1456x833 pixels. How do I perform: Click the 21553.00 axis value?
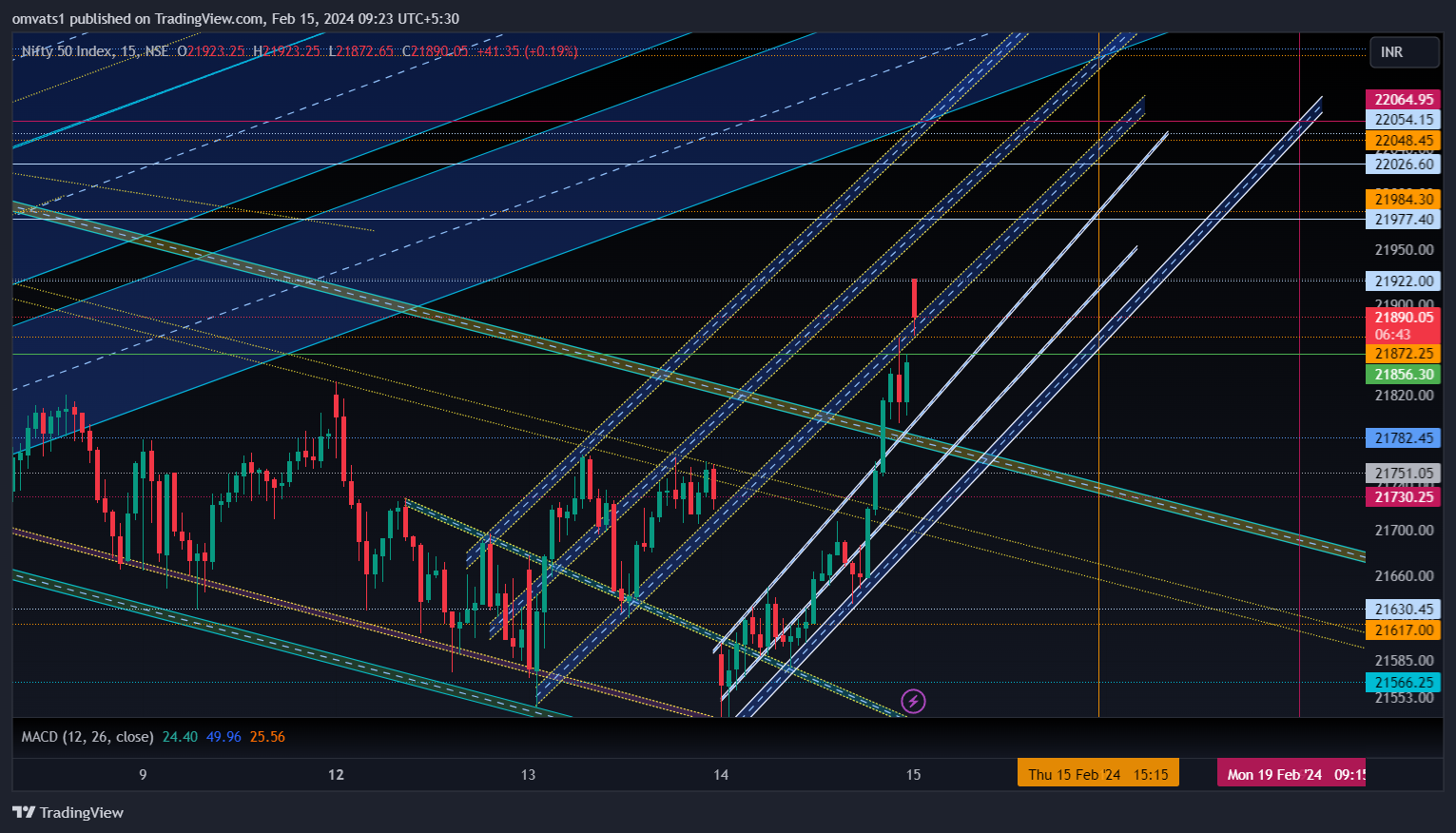(1404, 699)
